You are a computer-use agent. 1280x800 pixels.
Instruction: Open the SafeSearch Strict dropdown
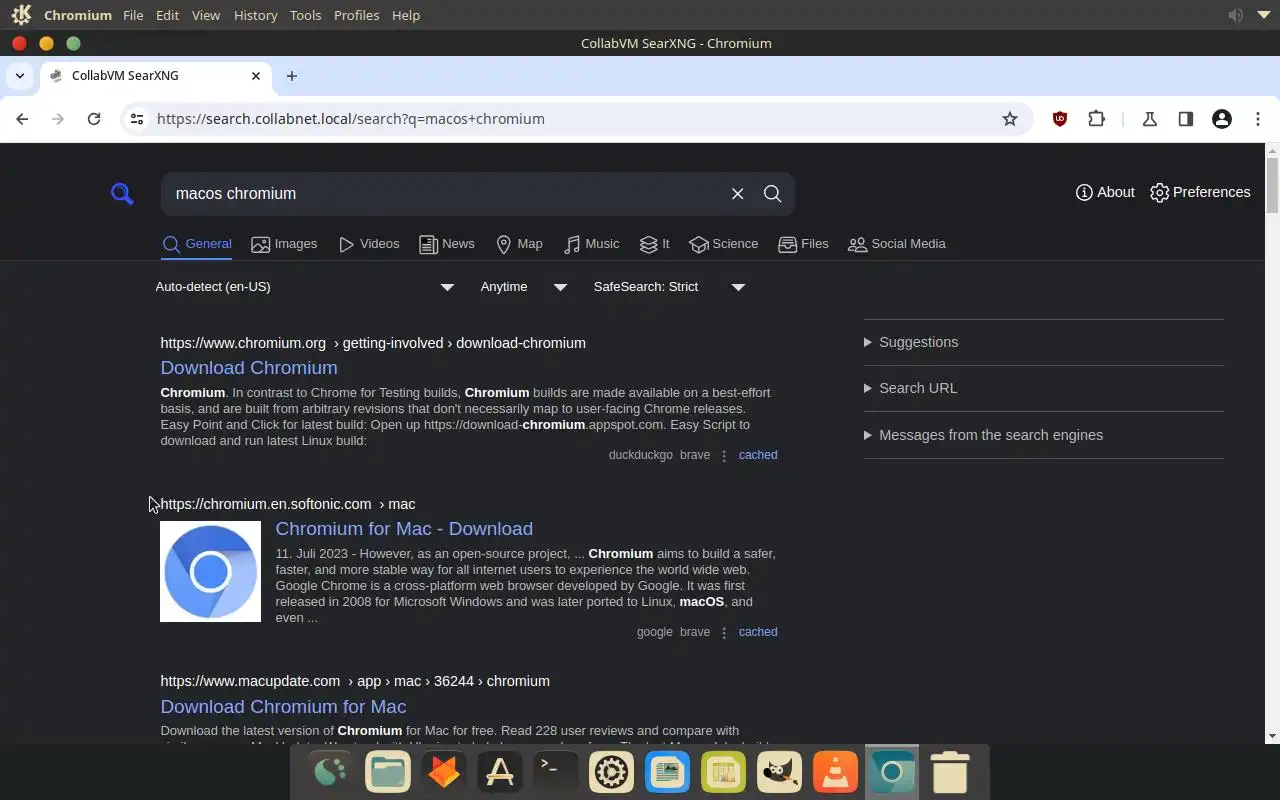click(669, 287)
